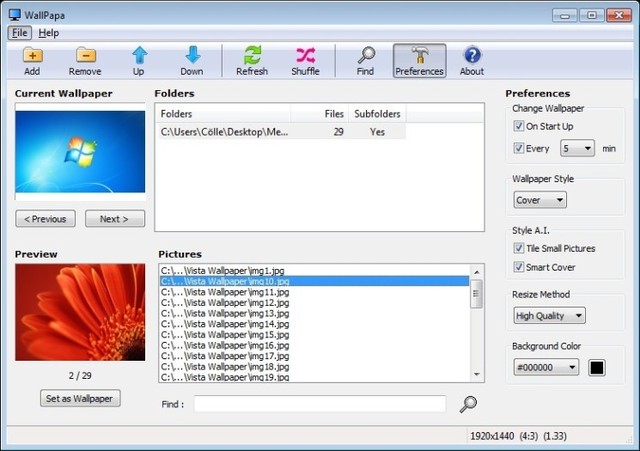Click the magnifier icon beside Find field
640x451 pixels.
click(x=468, y=404)
